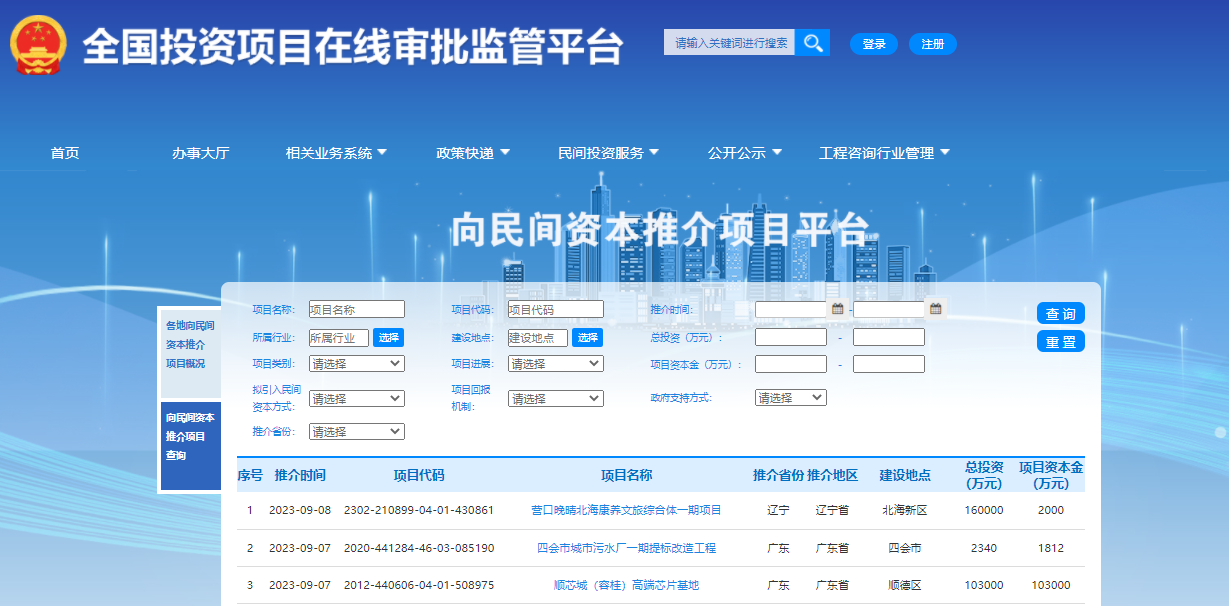Click the 查询 button

click(1060, 314)
